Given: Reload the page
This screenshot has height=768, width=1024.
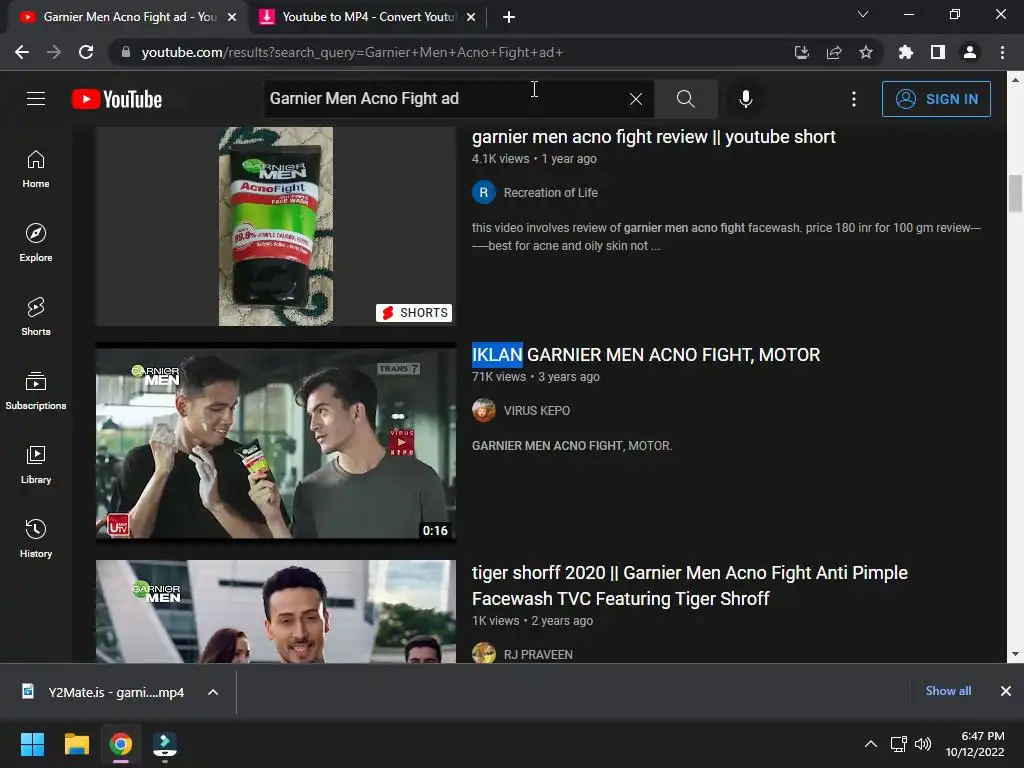Looking at the screenshot, I should pyautogui.click(x=86, y=52).
